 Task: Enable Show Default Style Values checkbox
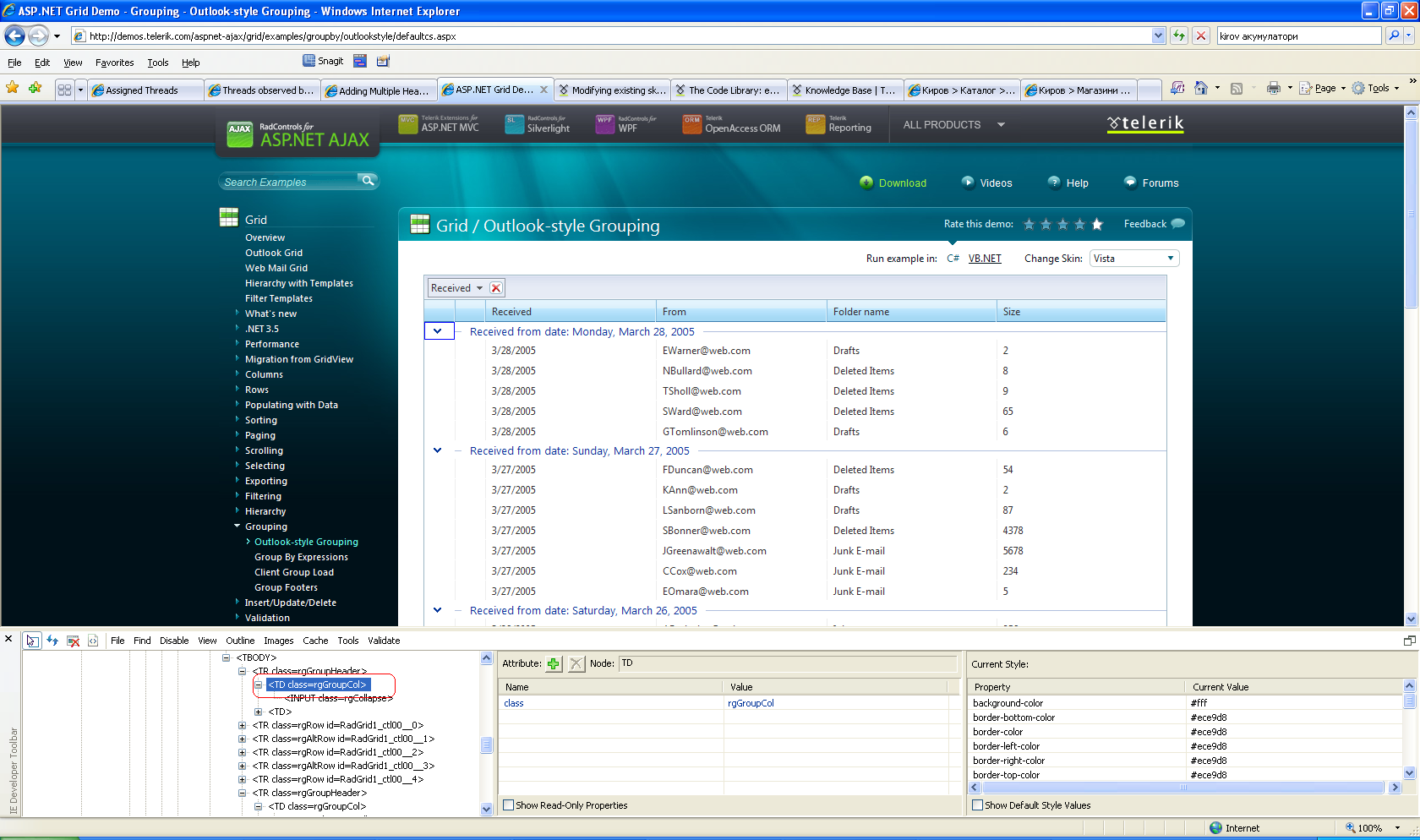pos(978,805)
